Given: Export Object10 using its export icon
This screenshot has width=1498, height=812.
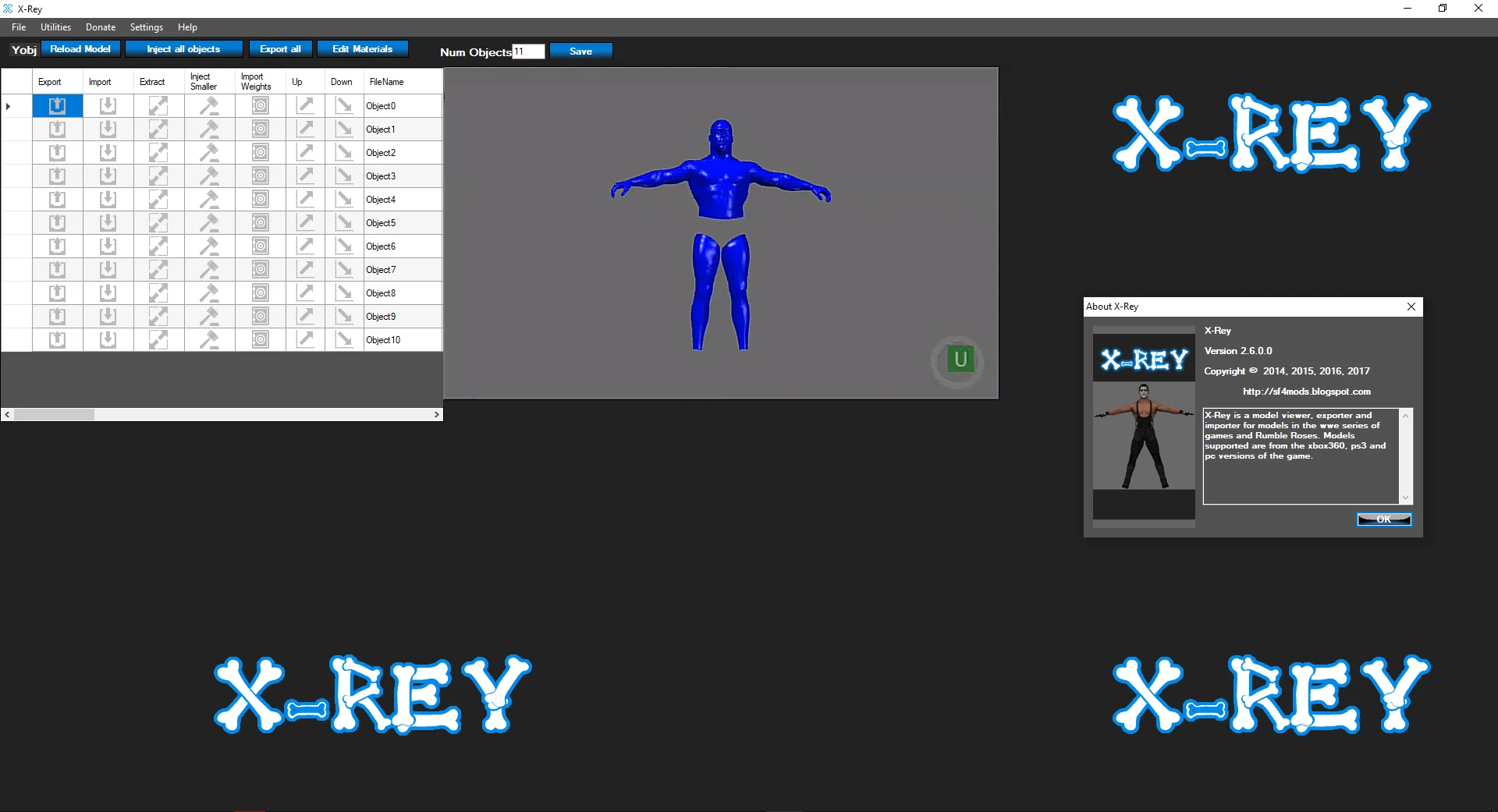Looking at the screenshot, I should 57,339.
